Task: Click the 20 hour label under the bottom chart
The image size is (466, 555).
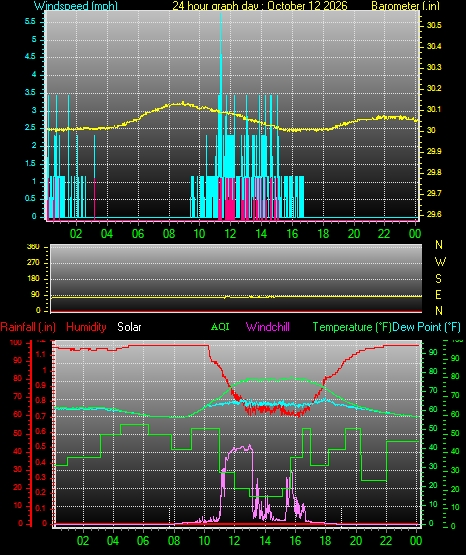Action: click(356, 541)
